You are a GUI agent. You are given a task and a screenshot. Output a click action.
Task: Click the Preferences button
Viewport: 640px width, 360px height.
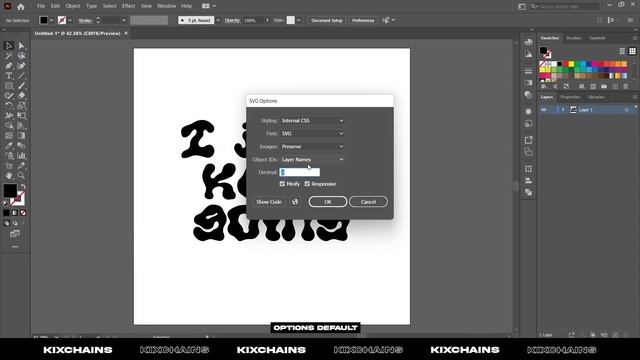(363, 20)
